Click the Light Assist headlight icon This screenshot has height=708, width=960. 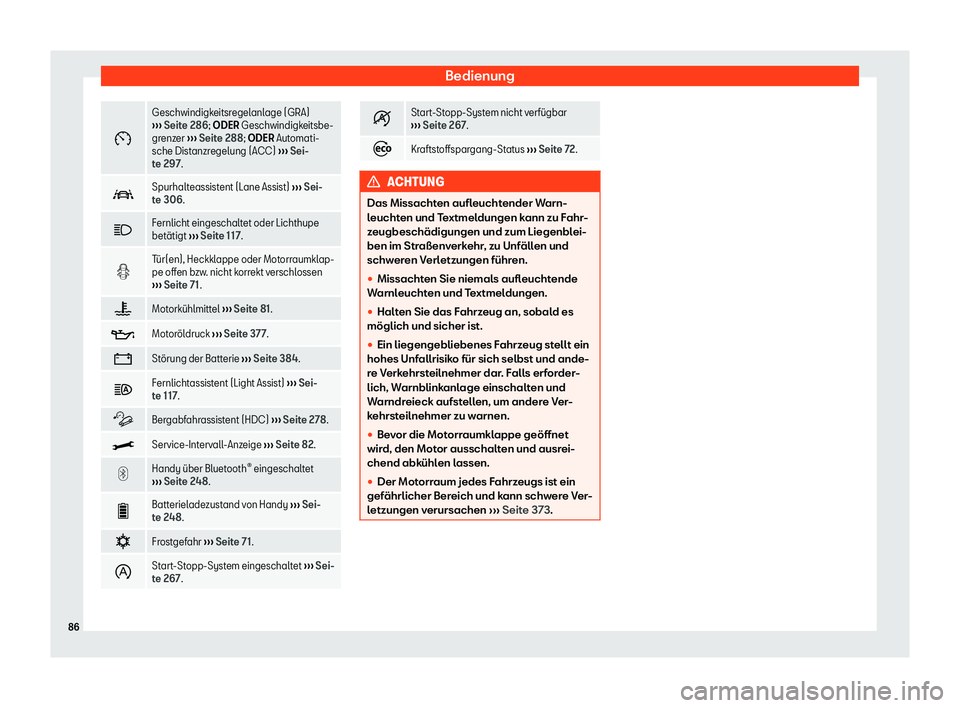[x=123, y=389]
